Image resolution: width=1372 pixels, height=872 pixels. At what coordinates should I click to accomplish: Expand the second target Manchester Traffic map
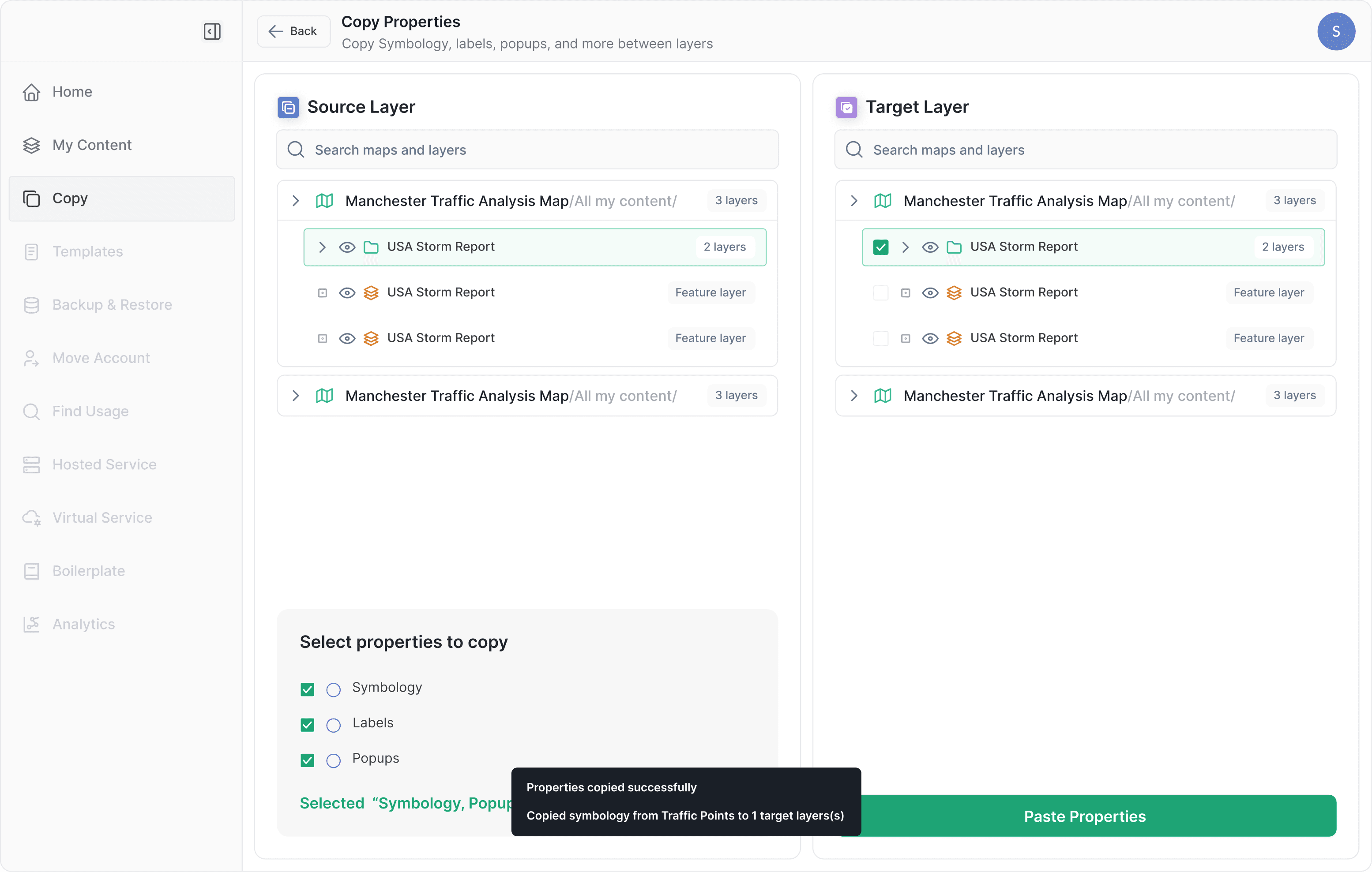point(853,395)
